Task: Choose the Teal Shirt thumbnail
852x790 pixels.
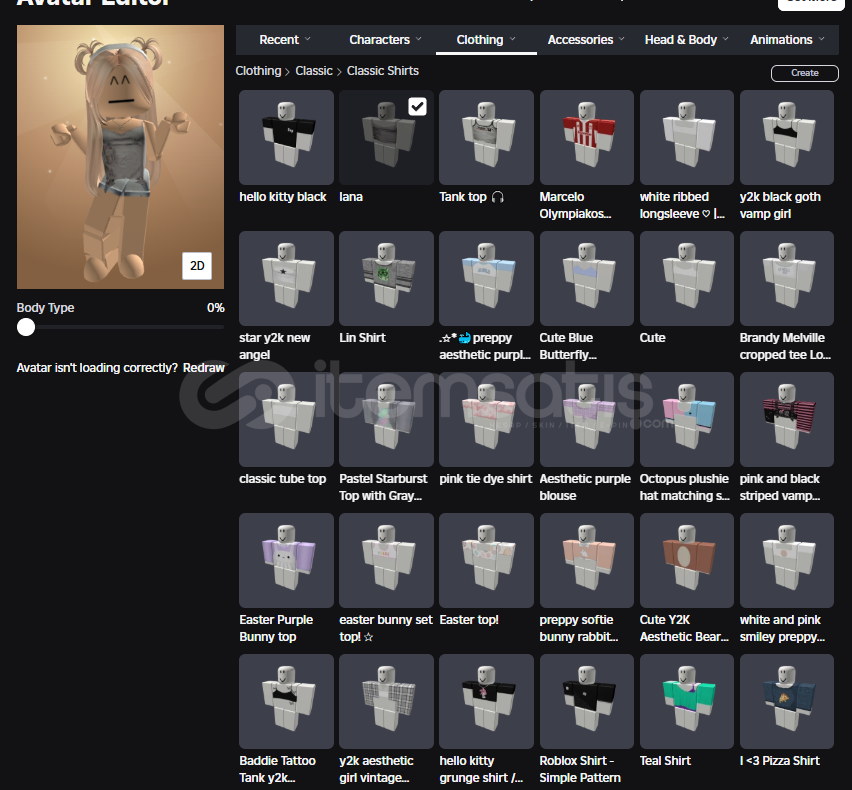Action: 687,701
